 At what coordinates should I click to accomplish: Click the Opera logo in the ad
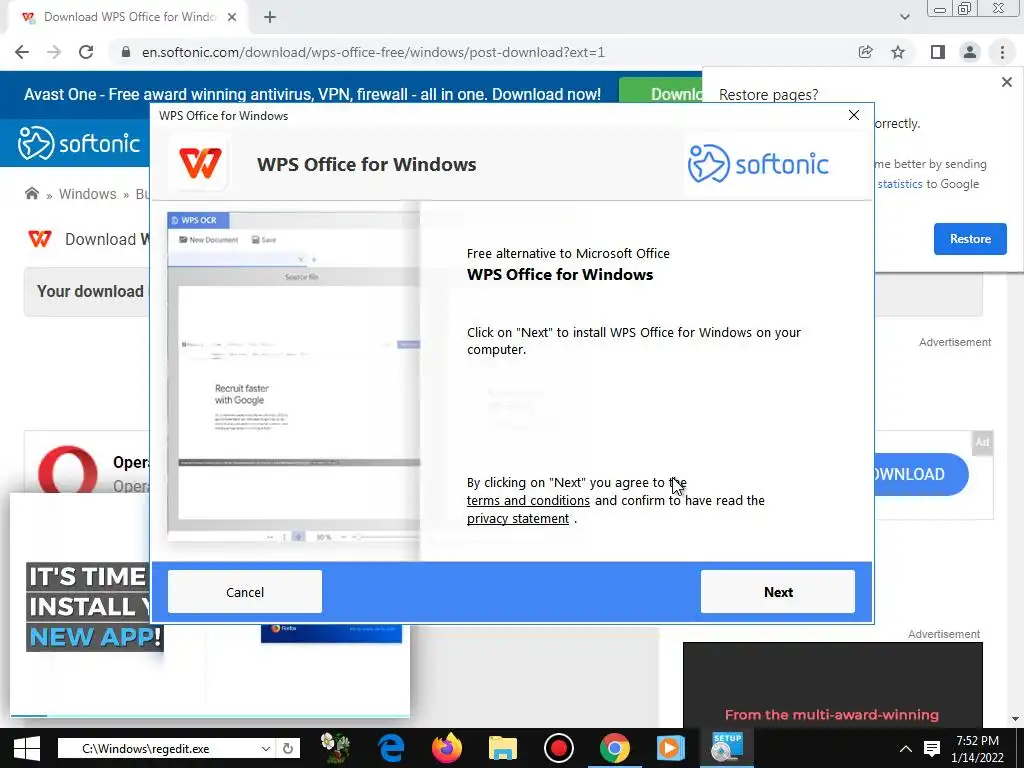67,470
